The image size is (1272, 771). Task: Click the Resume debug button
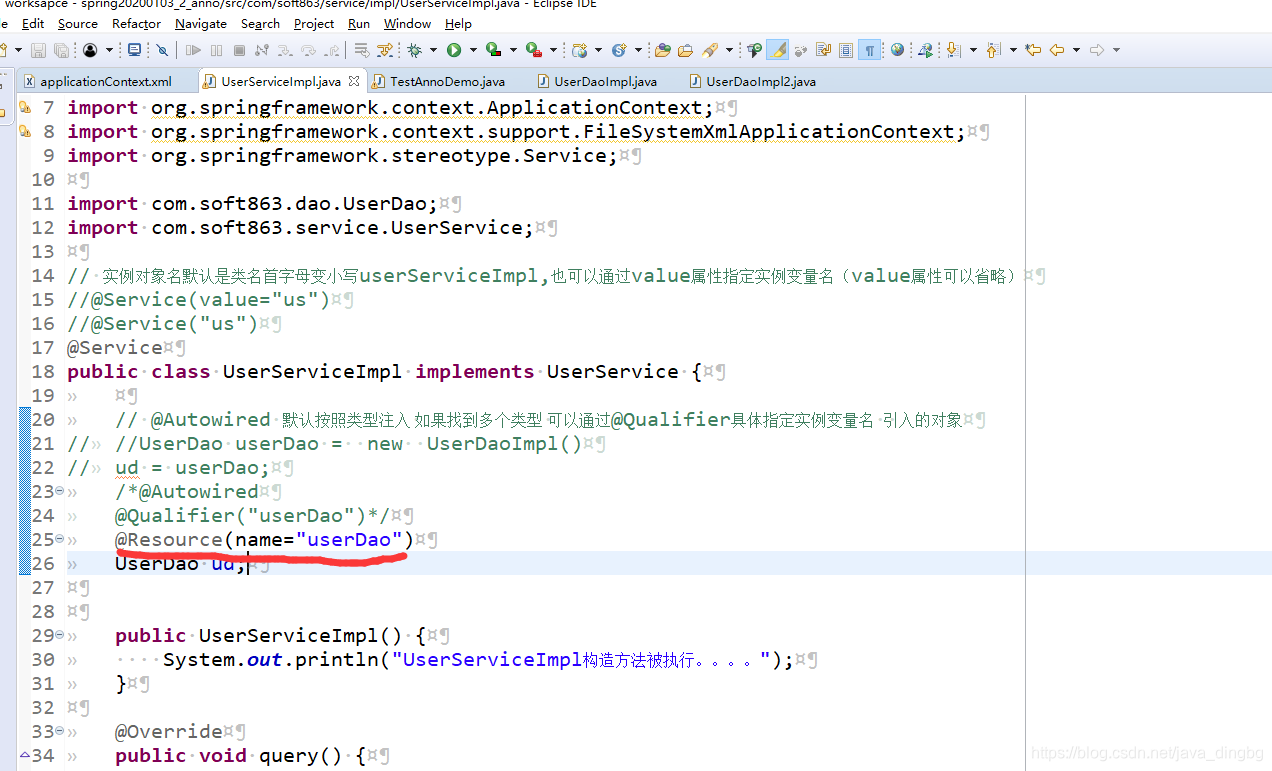click(x=192, y=50)
